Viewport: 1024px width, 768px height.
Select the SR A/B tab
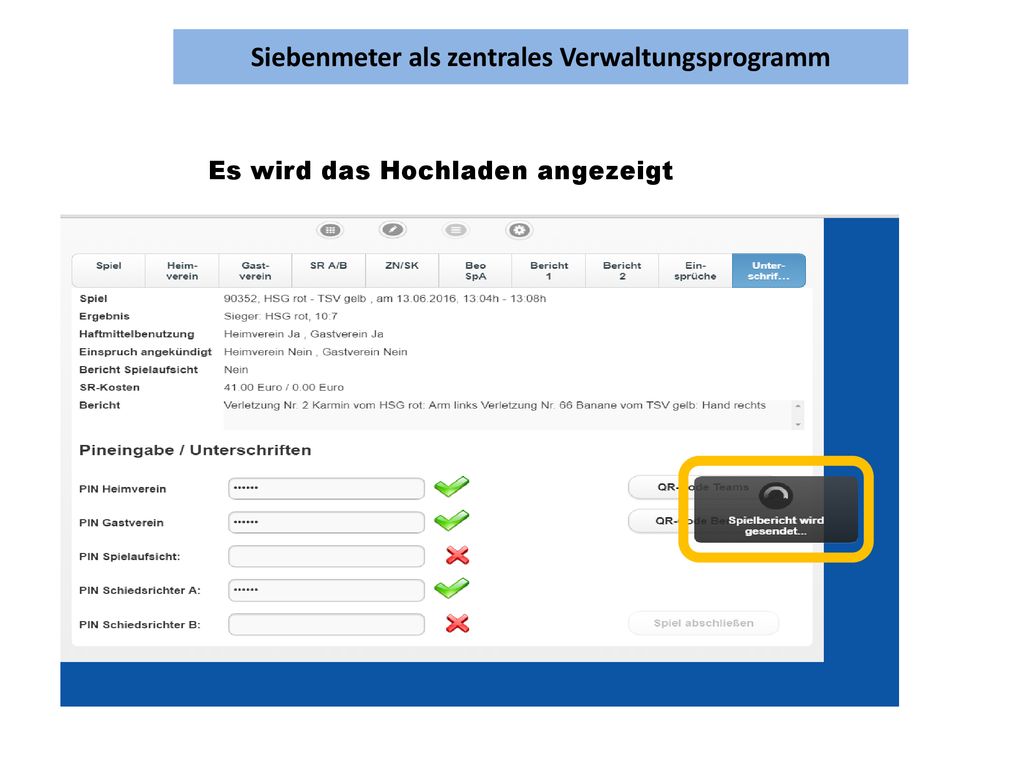point(328,270)
